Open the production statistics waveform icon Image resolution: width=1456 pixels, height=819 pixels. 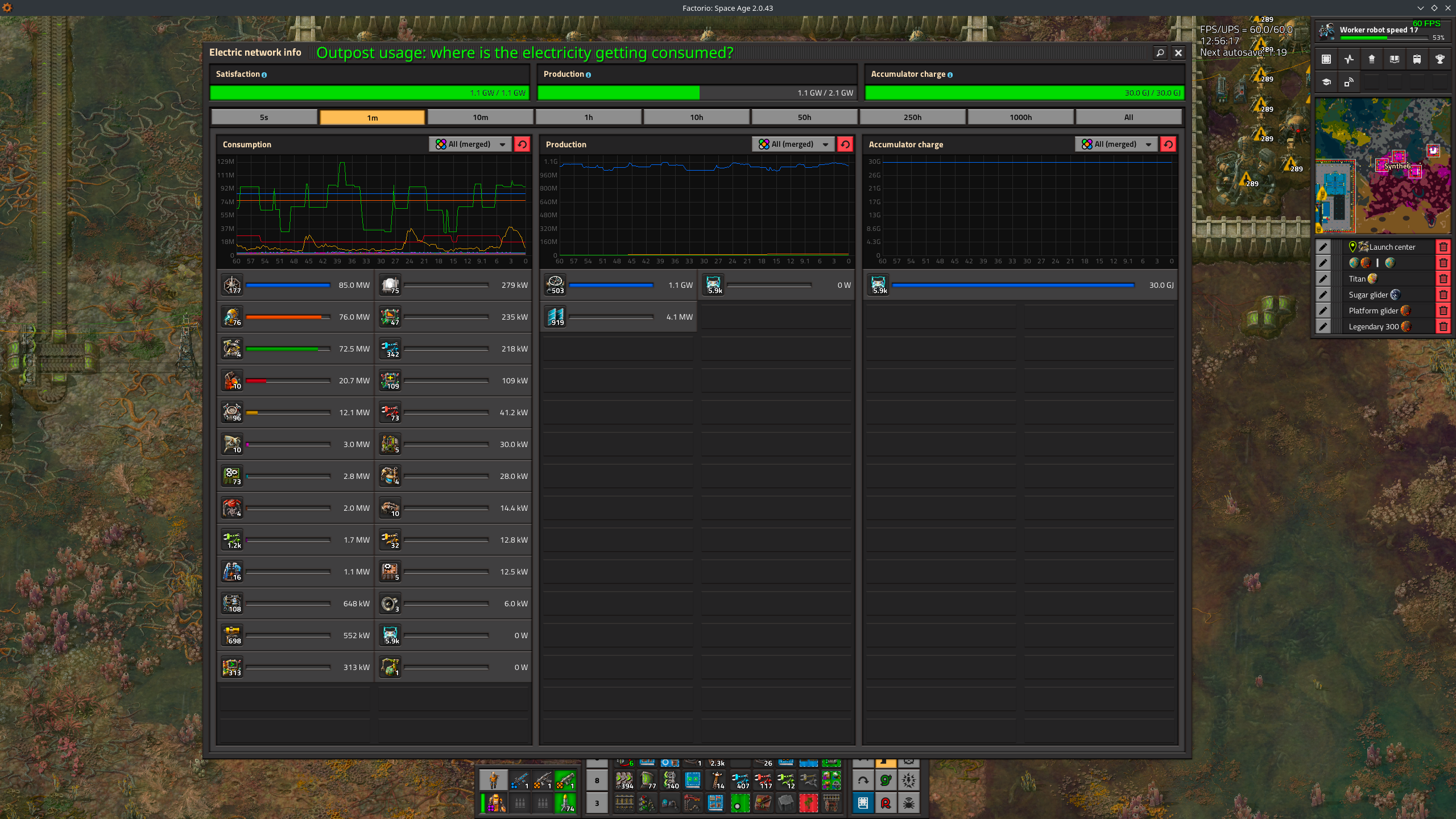tap(1349, 59)
